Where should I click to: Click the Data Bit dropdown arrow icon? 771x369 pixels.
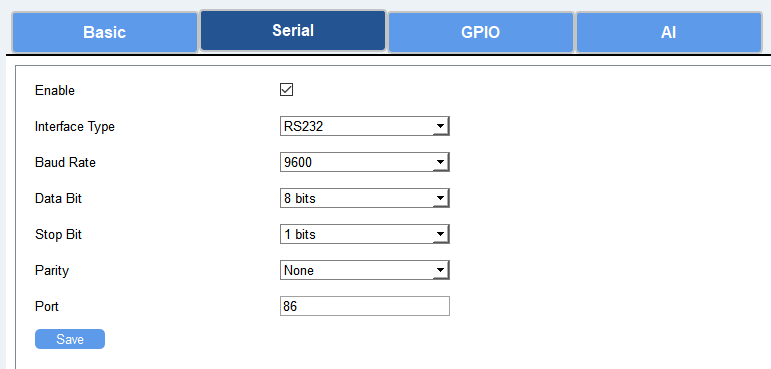pyautogui.click(x=441, y=198)
